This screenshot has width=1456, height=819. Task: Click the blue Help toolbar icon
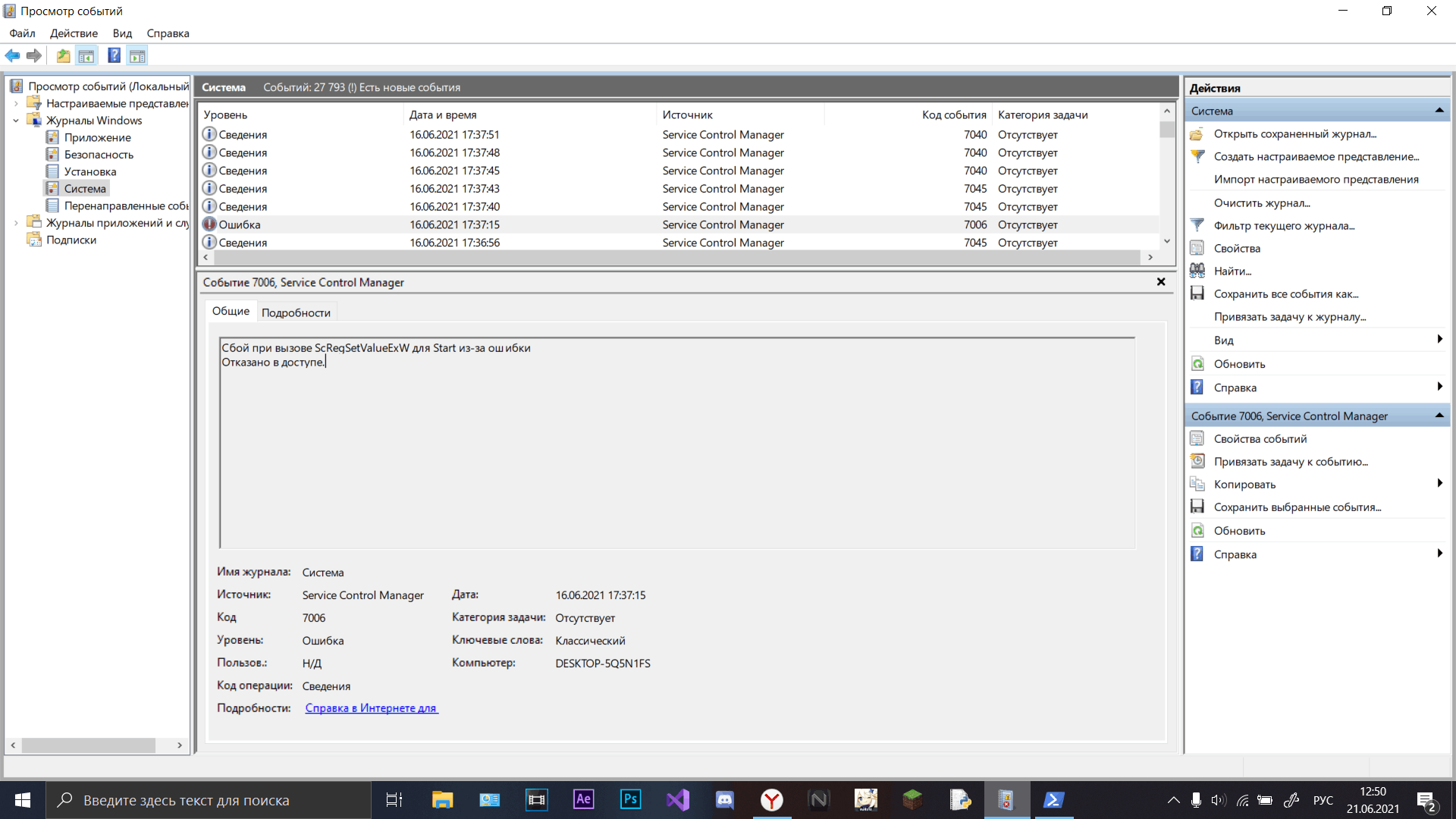pos(114,55)
